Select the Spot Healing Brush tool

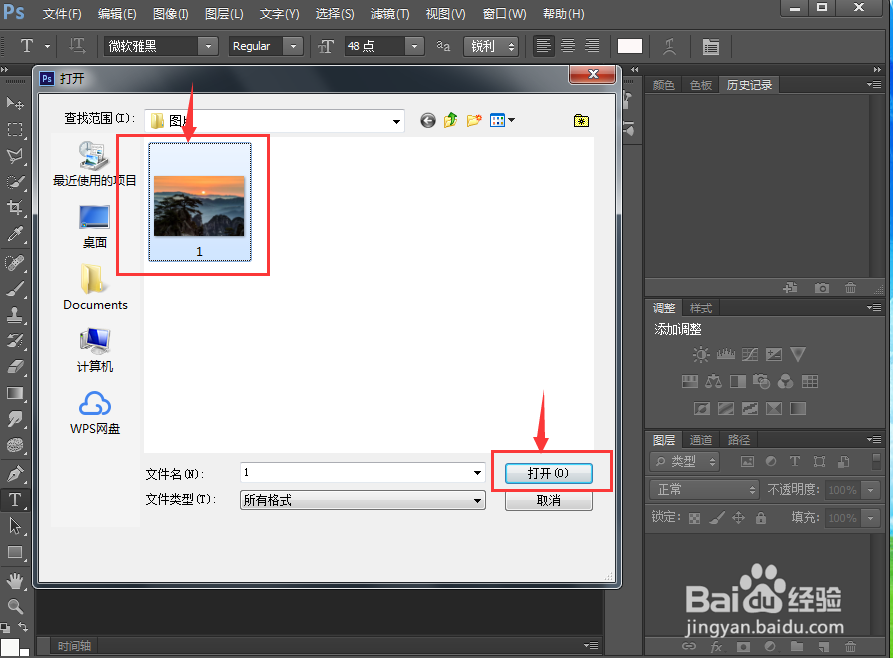[15, 263]
